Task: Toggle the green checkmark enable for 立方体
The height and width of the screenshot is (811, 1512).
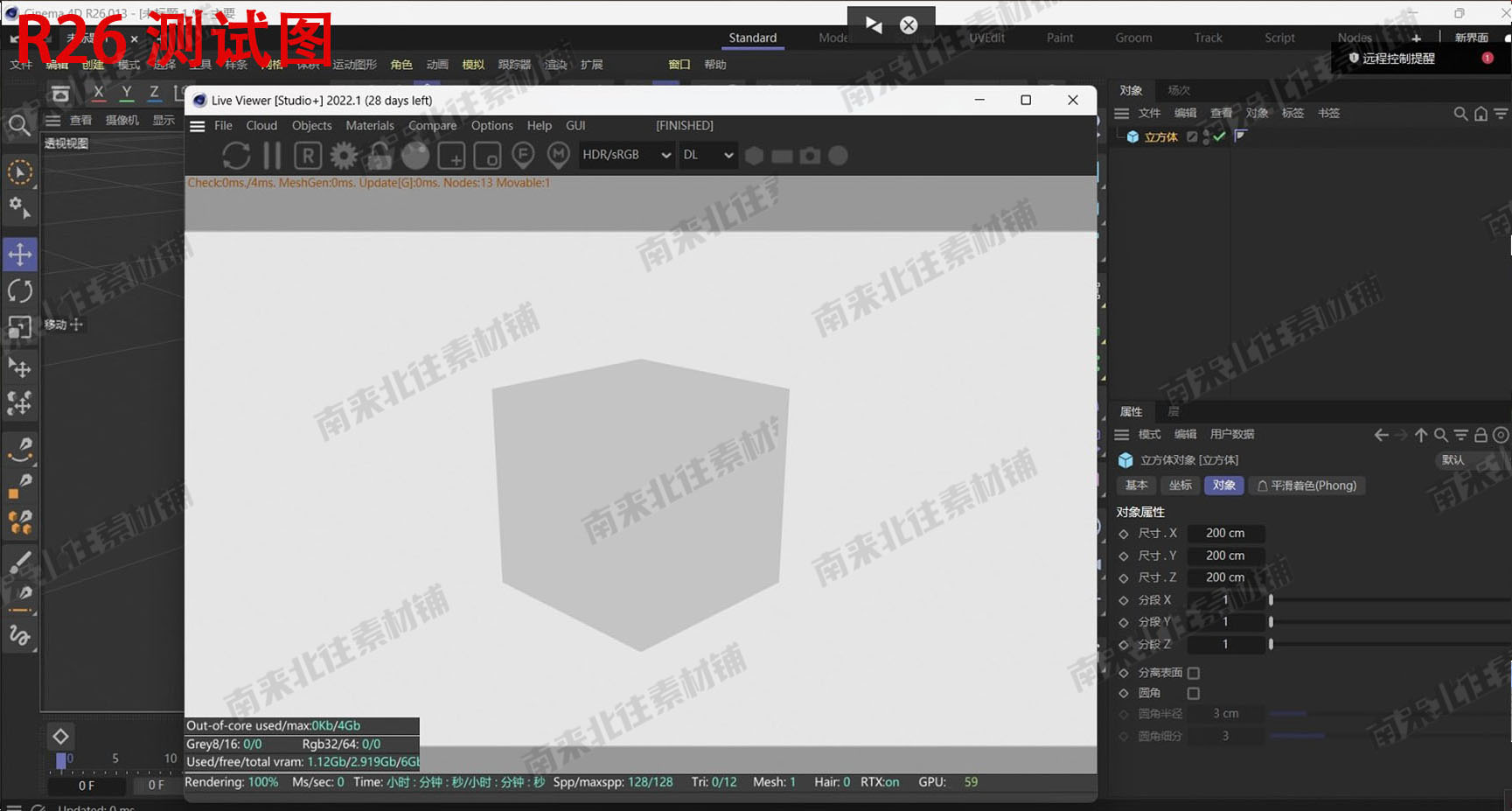Action: tap(1219, 136)
